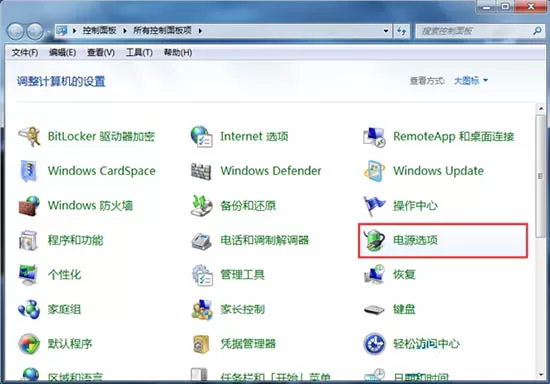Open the Internet 选项 link
Image resolution: width=550 pixels, height=384 pixels.
tap(254, 136)
